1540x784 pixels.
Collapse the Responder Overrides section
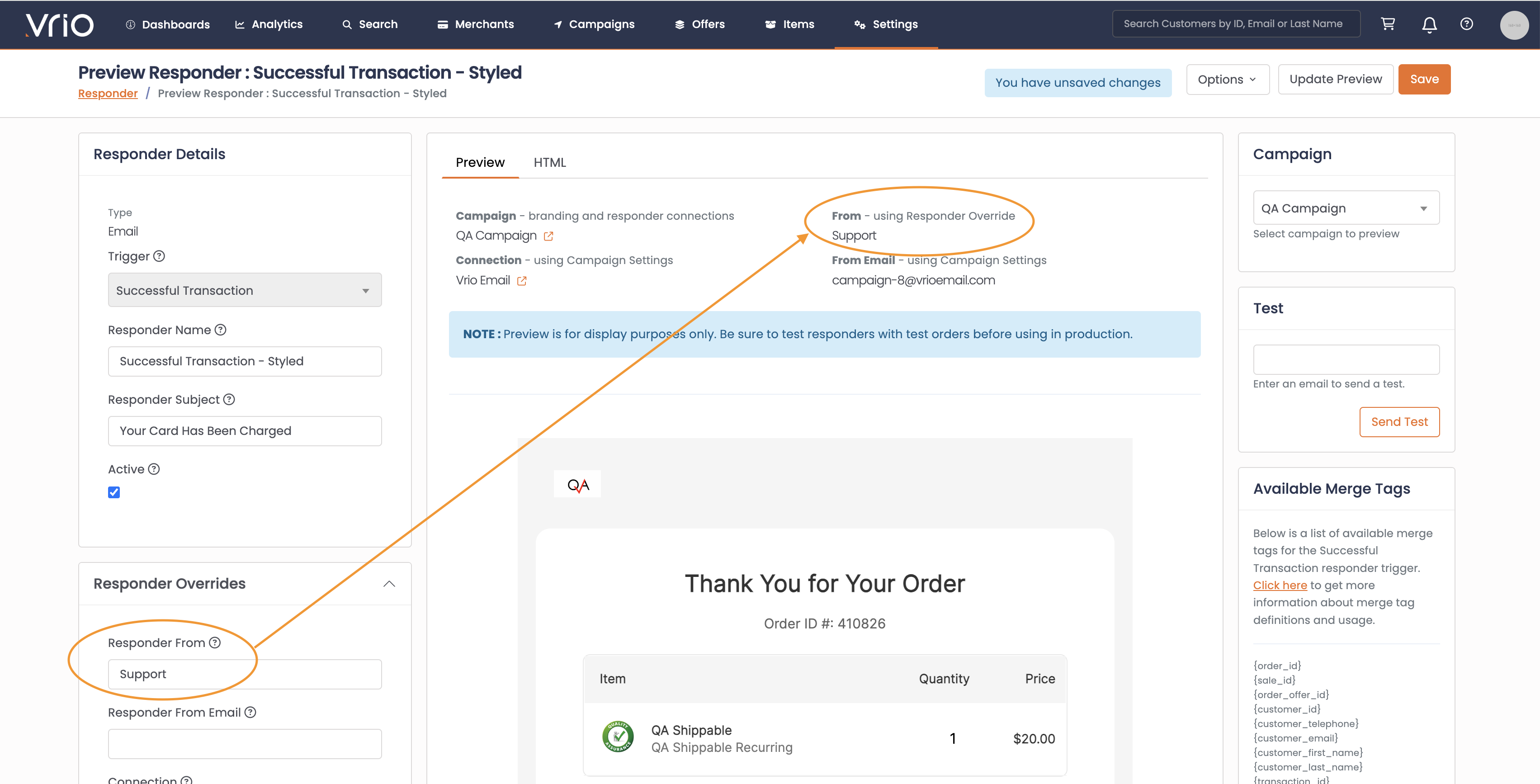[x=389, y=584]
